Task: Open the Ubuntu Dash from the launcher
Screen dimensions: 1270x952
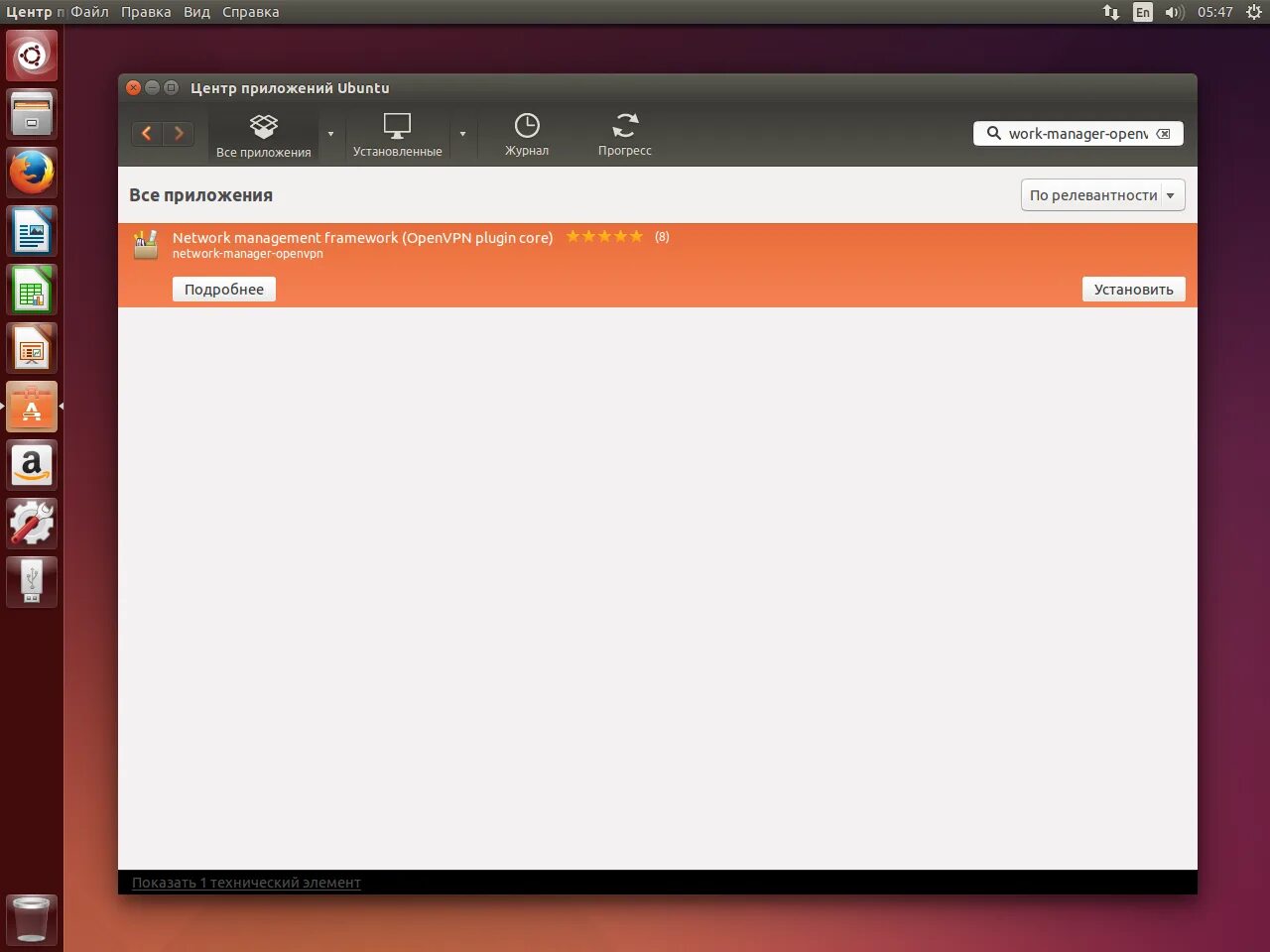Action: tap(32, 56)
